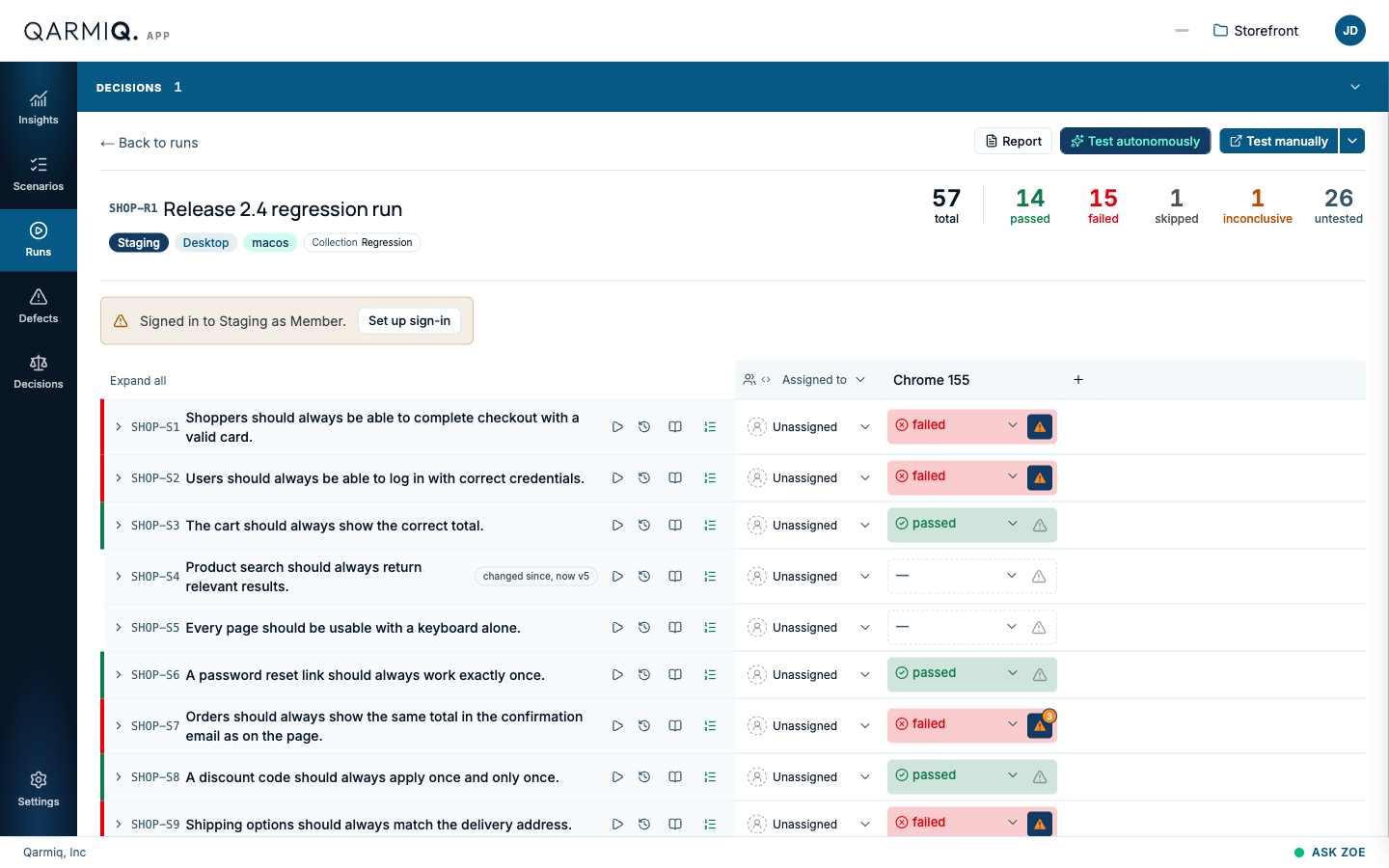Viewport: 1389px width, 868px height.
Task: Add a browser column with the plus icon
Action: point(1078,380)
